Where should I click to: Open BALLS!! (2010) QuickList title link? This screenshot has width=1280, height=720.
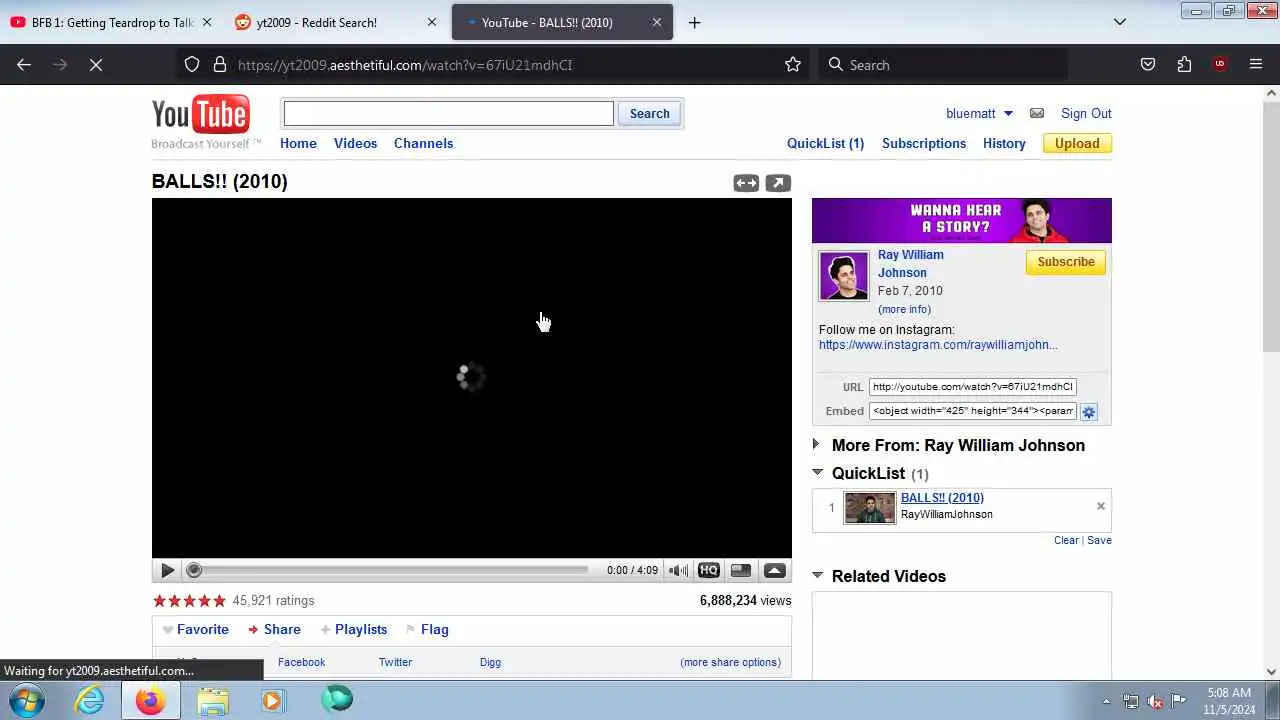(942, 497)
